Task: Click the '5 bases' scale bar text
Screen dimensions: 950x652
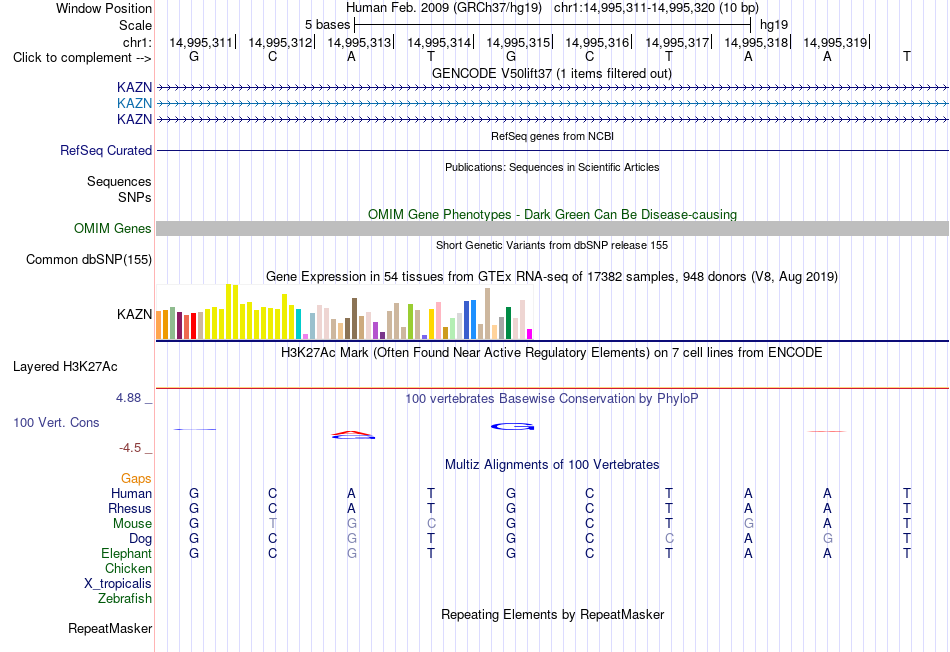Action: [327, 25]
